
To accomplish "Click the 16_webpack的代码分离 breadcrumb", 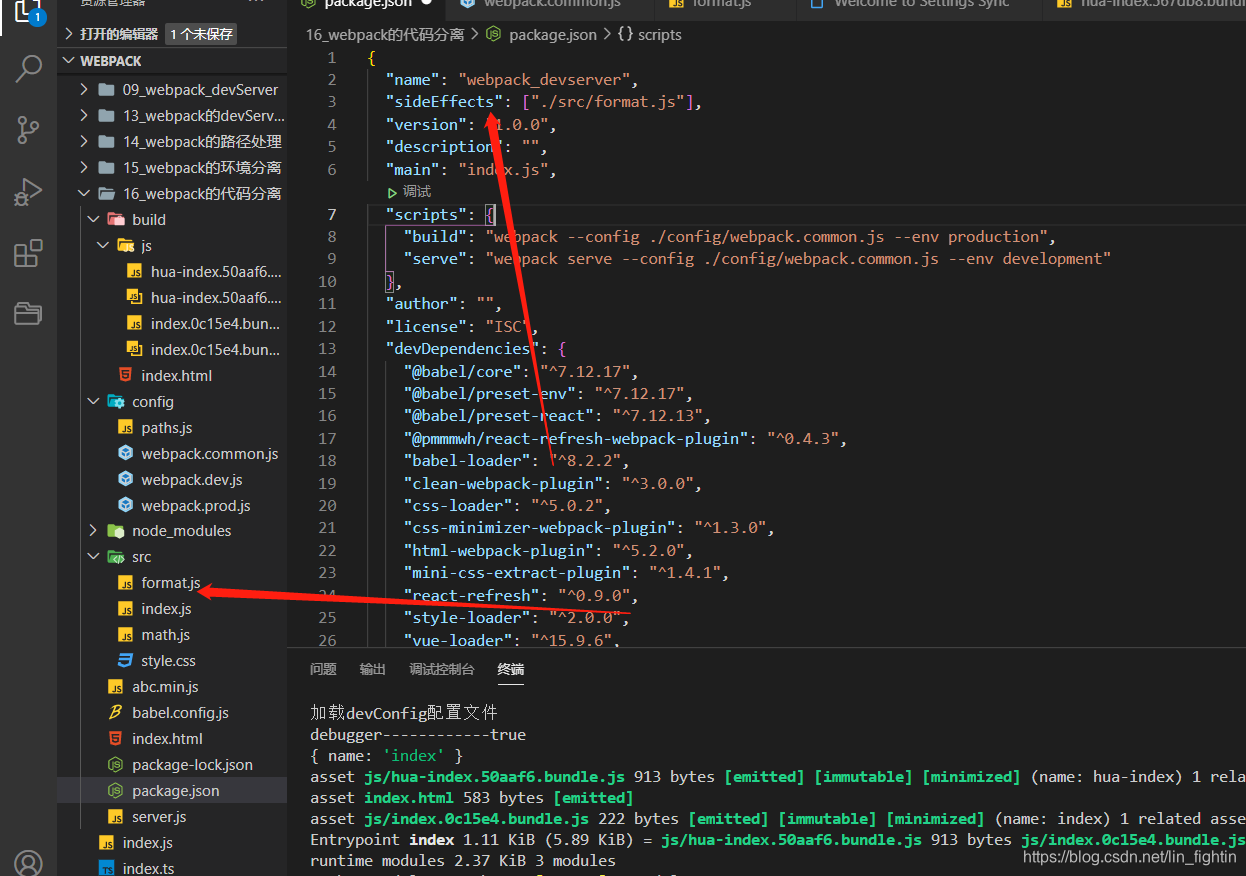I will (385, 34).
